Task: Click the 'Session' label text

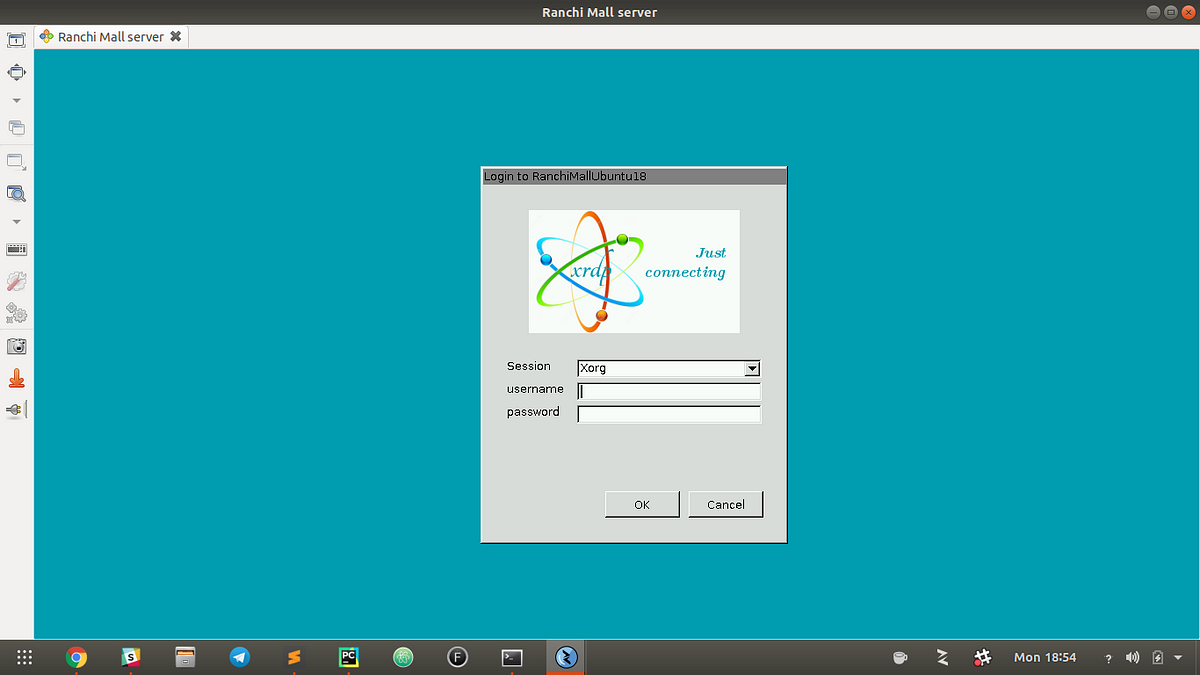Action: tap(529, 366)
